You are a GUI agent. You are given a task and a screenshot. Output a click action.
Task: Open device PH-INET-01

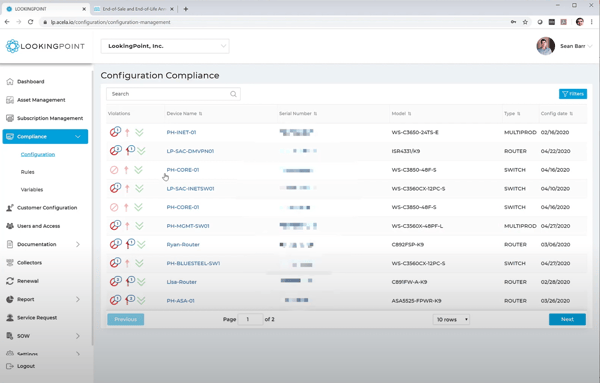point(181,132)
